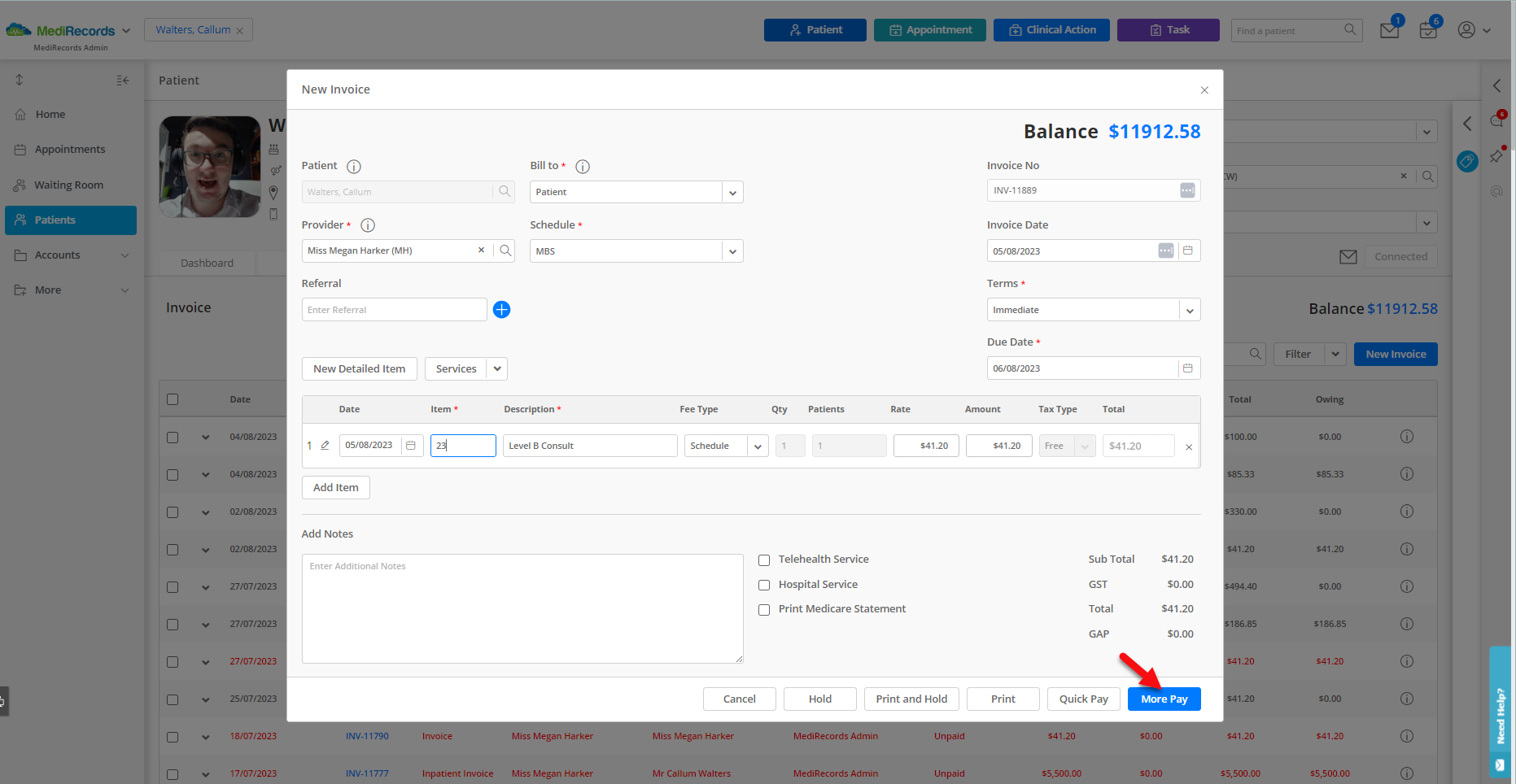This screenshot has height=784, width=1516.
Task: Open Patients in sidebar
Action: click(x=70, y=220)
